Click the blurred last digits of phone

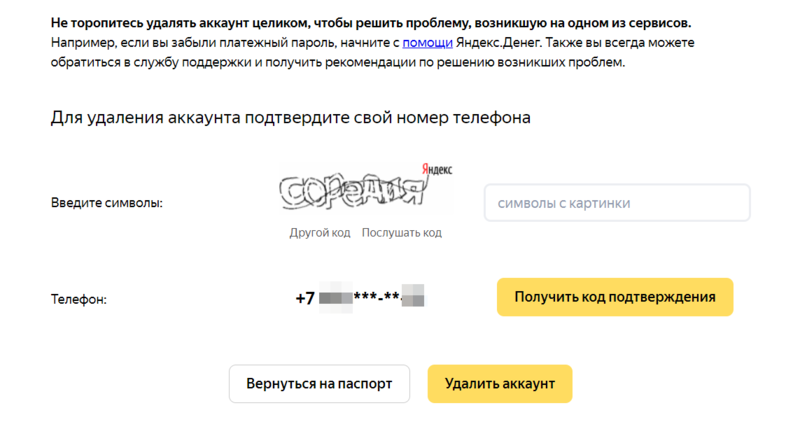(413, 296)
